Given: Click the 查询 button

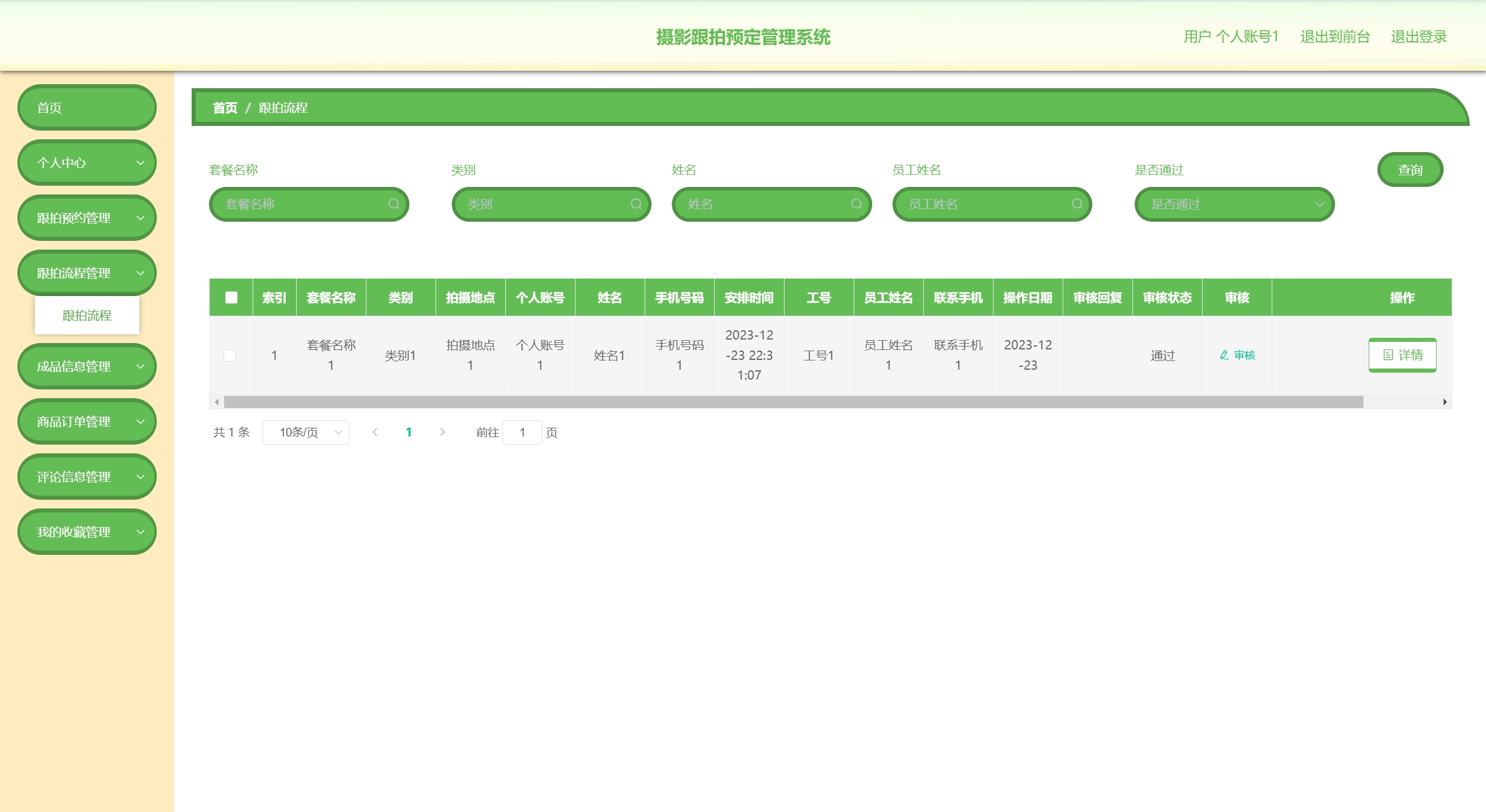Looking at the screenshot, I should tap(1409, 170).
